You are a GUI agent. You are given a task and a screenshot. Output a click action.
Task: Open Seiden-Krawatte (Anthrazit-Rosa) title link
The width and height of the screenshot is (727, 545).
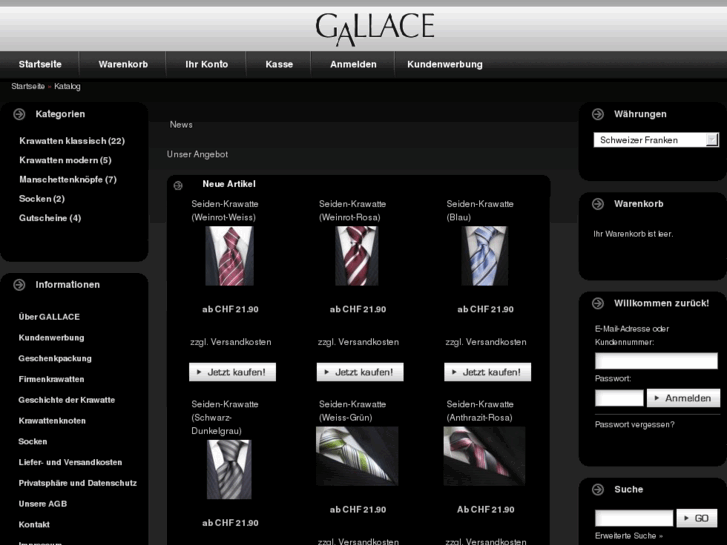[x=480, y=411]
